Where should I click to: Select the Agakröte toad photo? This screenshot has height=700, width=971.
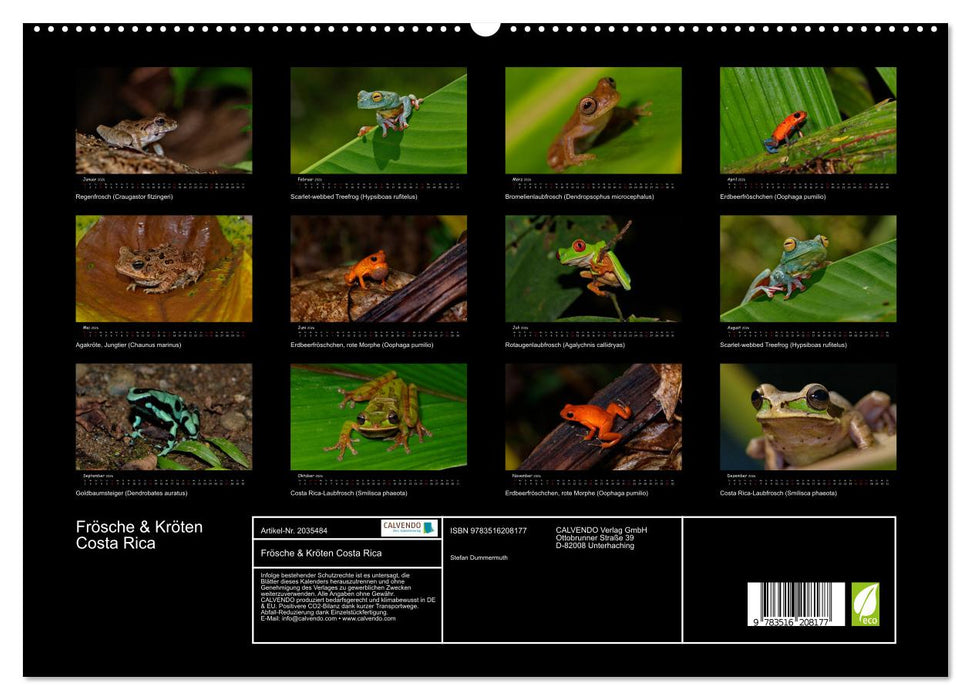point(164,269)
